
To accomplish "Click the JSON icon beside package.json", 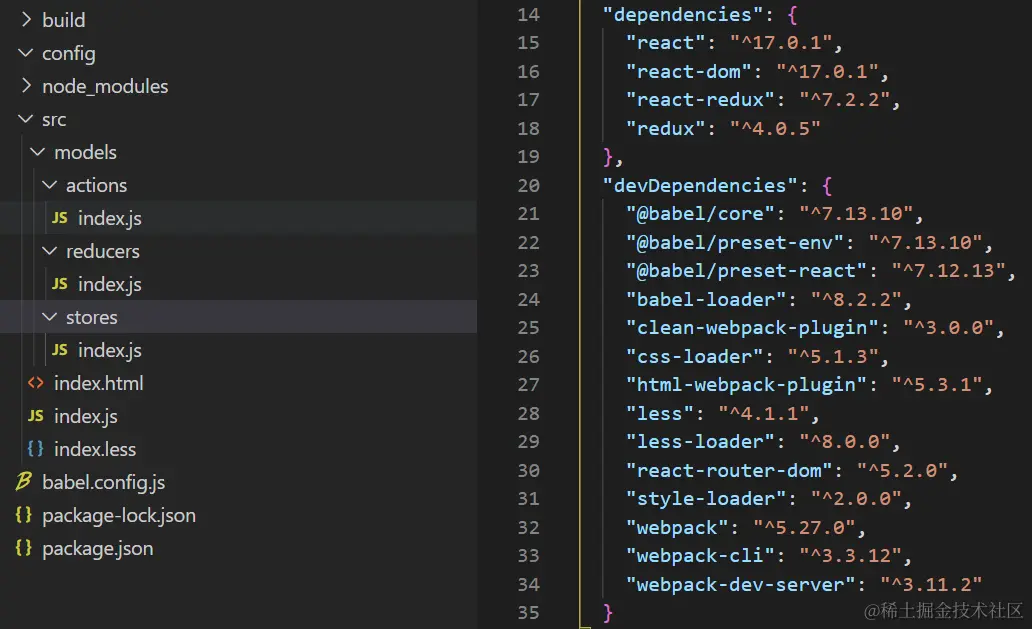I will click(24, 547).
